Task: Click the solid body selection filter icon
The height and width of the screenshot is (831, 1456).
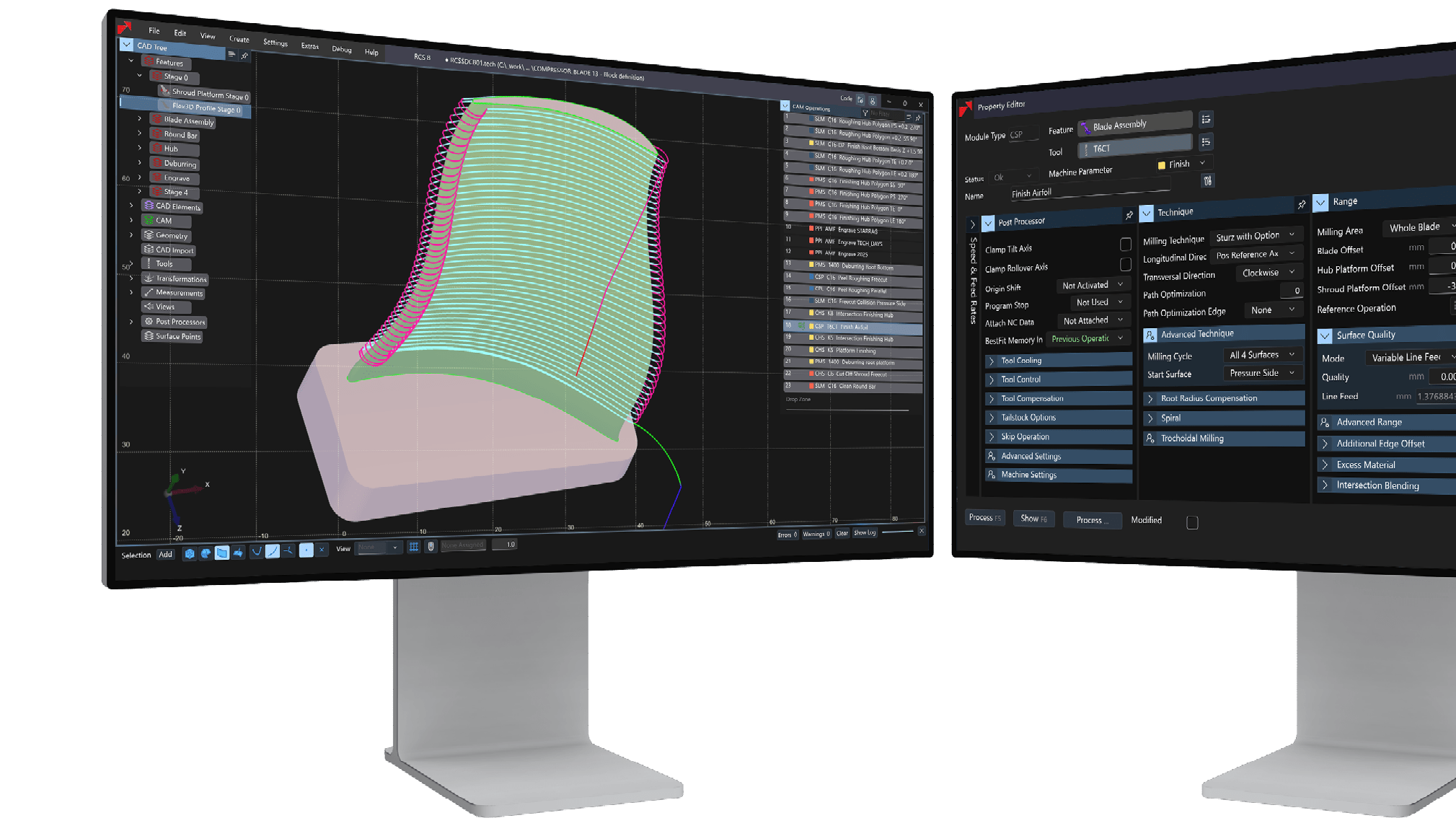Action: pos(190,554)
